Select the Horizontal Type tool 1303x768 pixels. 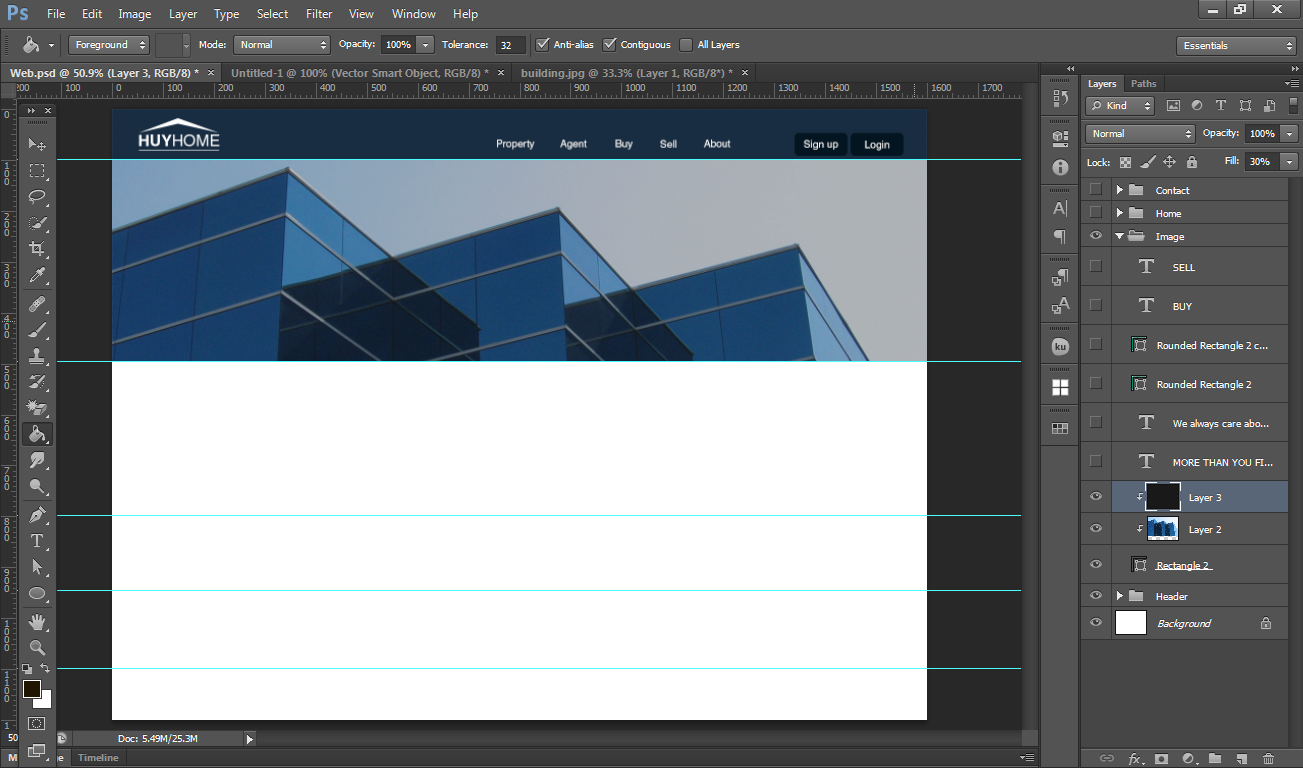[37, 541]
